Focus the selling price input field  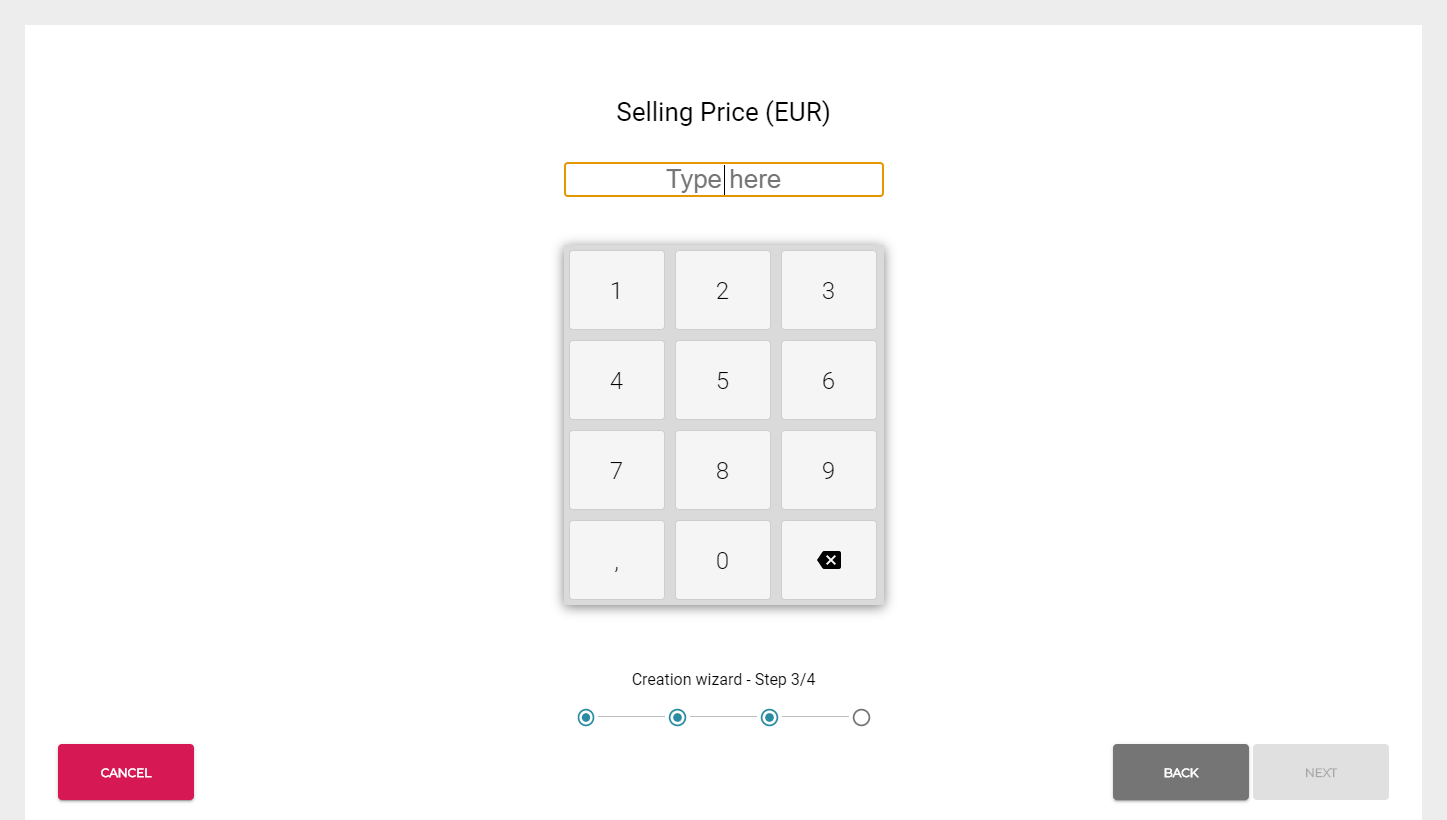pyautogui.click(x=723, y=179)
